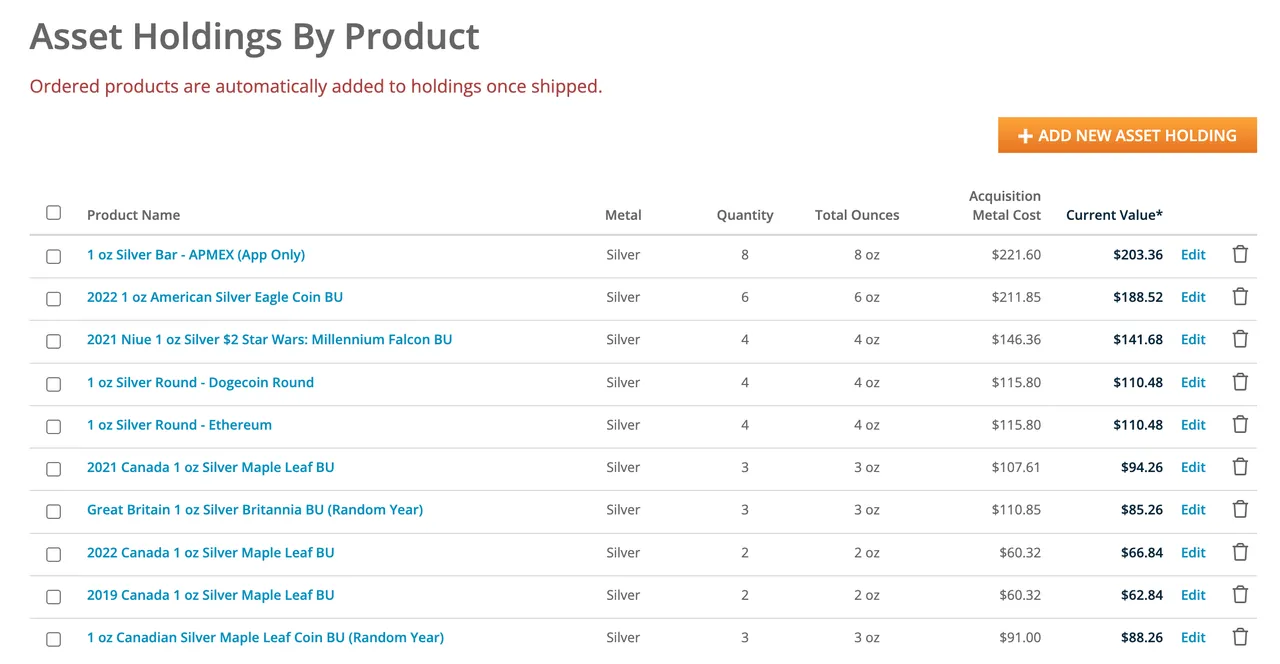Open the 2022 American Silver Eagle Coin link
This screenshot has width=1280, height=664.
(215, 297)
